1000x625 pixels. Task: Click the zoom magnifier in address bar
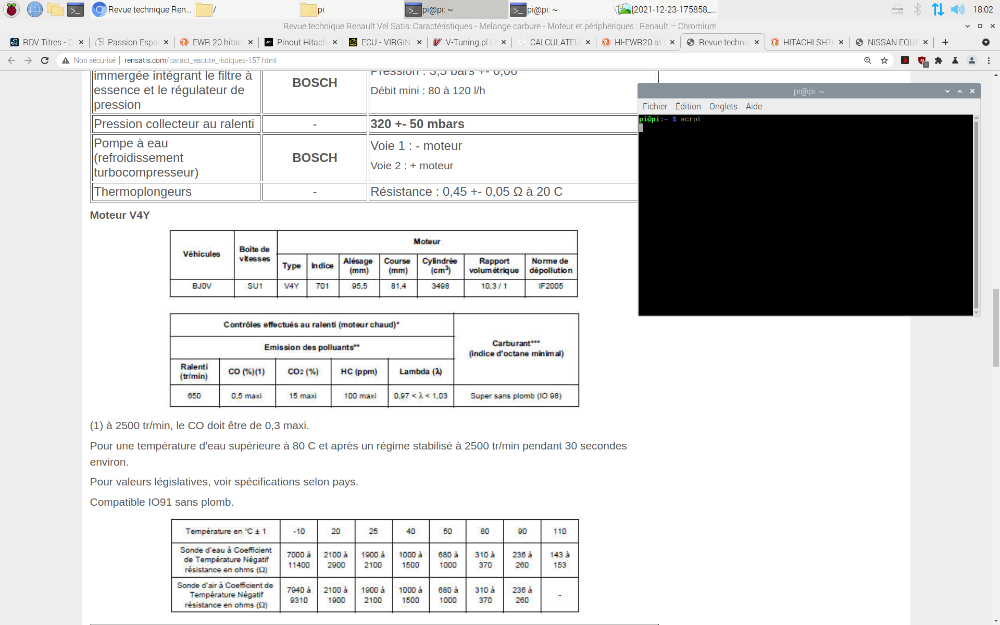pos(867,60)
